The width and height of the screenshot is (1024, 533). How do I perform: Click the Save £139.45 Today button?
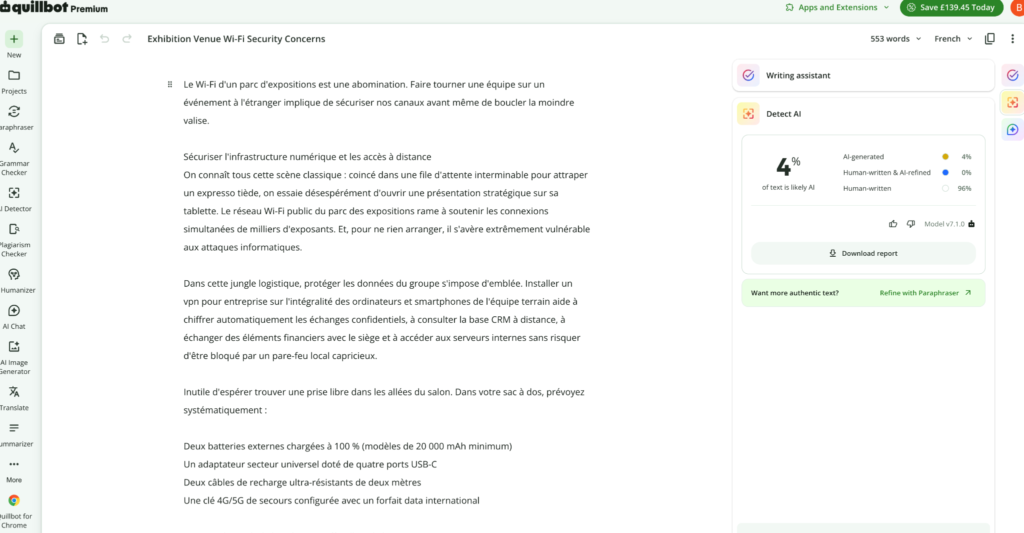[x=951, y=8]
